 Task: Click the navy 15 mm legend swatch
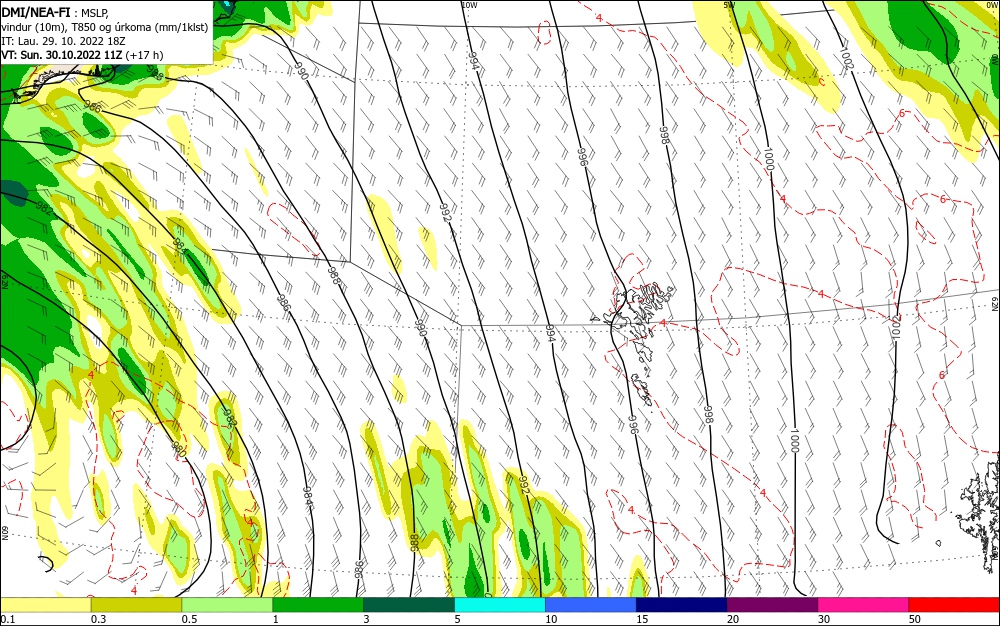point(682,605)
